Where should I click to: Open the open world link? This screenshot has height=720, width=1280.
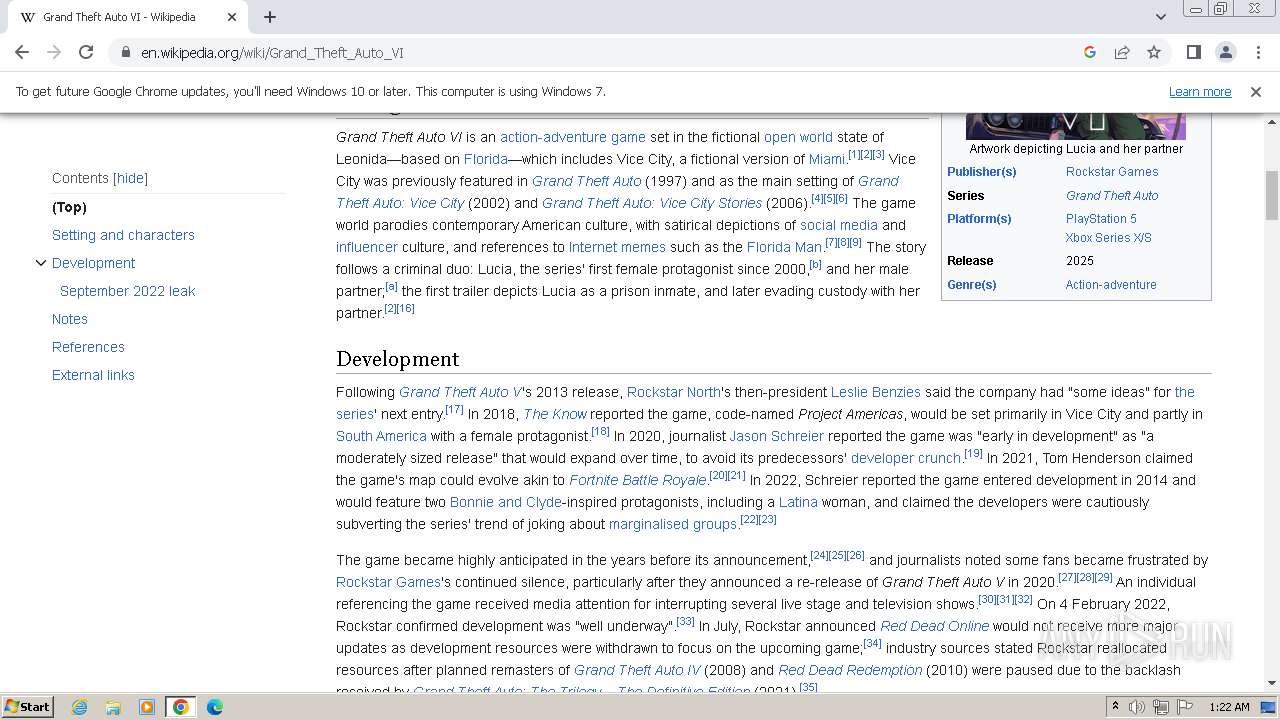pyautogui.click(x=798, y=137)
